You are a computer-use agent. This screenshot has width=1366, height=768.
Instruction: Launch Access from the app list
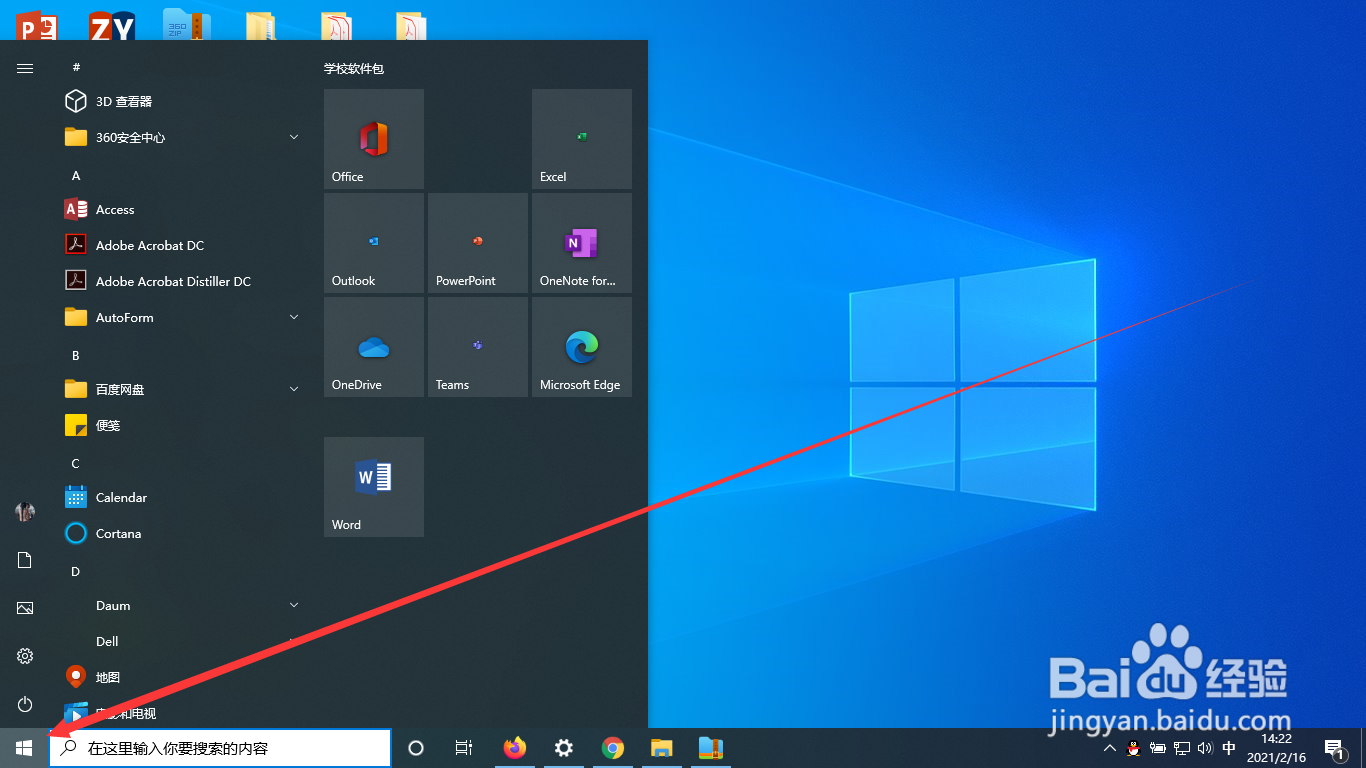pos(182,209)
